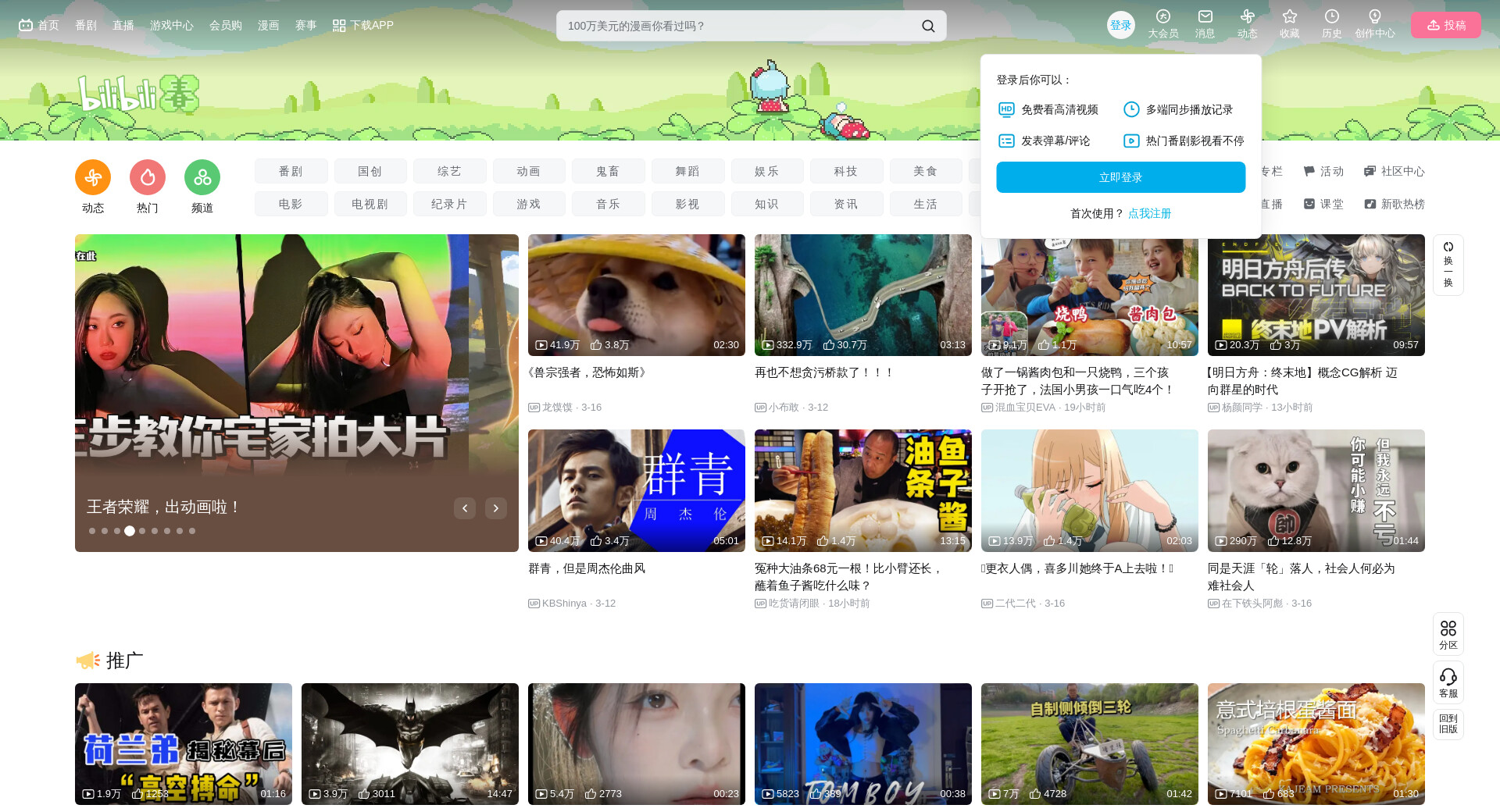Open the 创作中心 lightbulb icon
Viewport: 1500px width, 812px height.
1374,18
